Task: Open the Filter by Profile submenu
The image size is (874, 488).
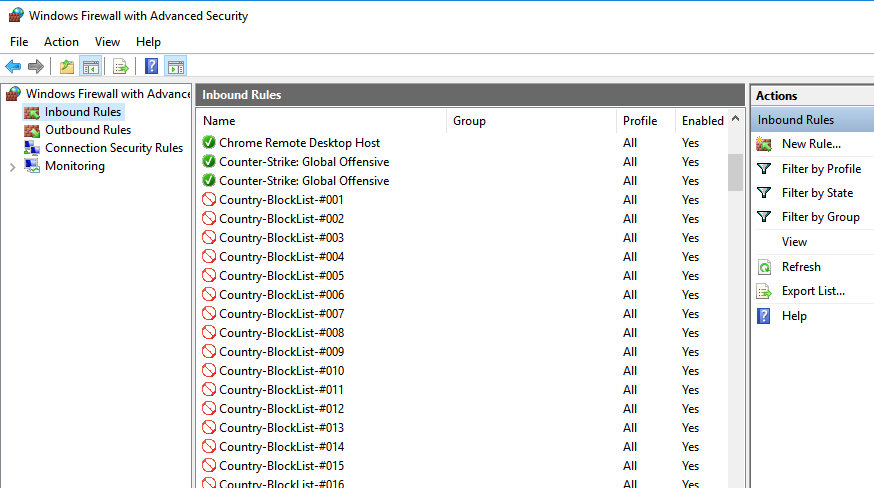Action: tap(820, 169)
